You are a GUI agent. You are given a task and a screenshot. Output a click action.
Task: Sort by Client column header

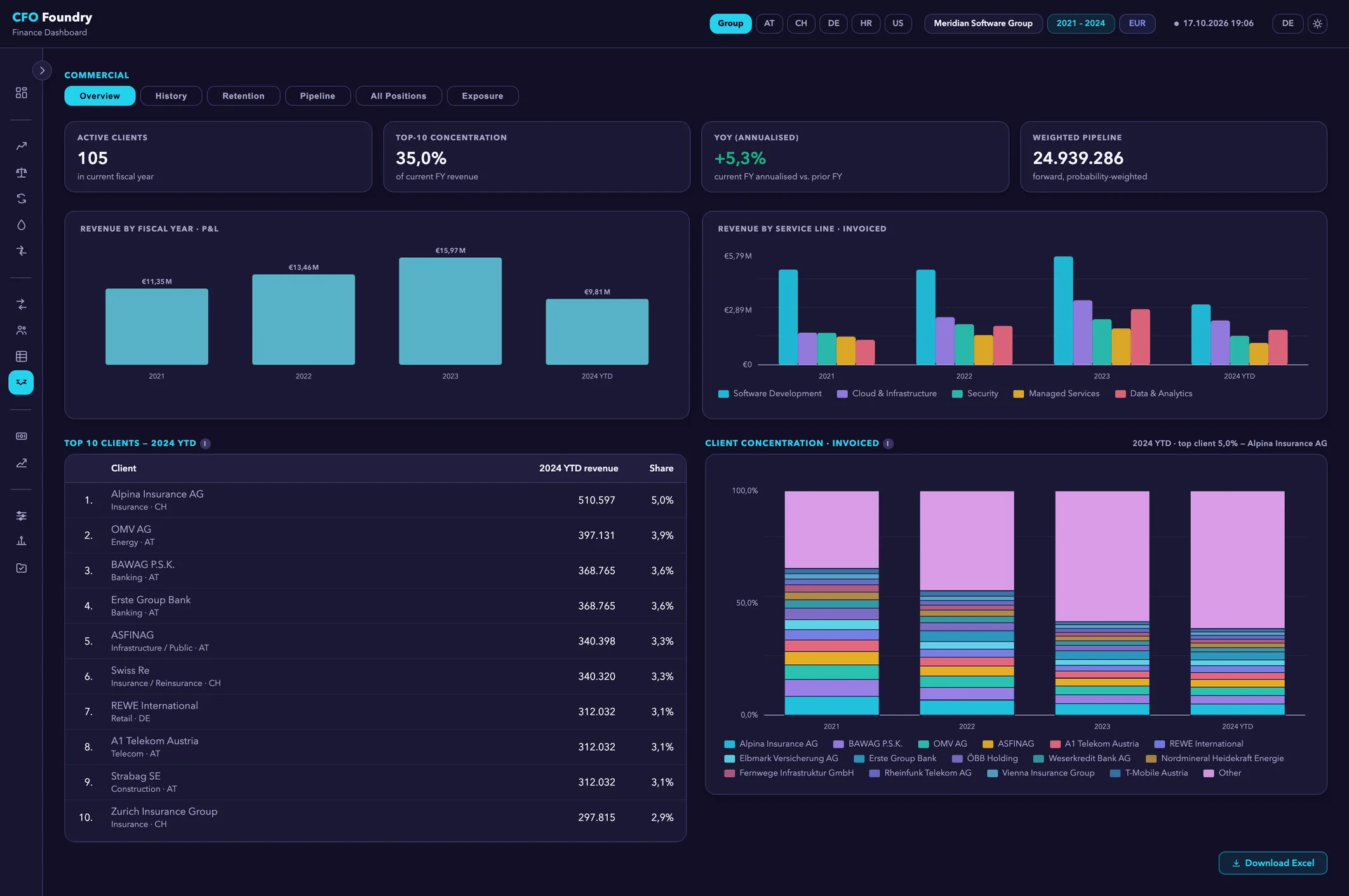click(x=123, y=469)
